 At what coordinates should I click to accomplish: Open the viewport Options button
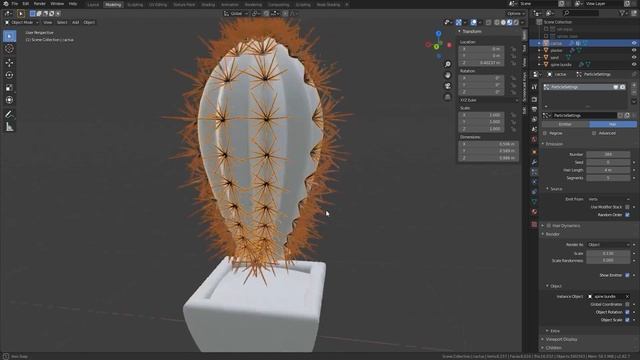(x=516, y=13)
